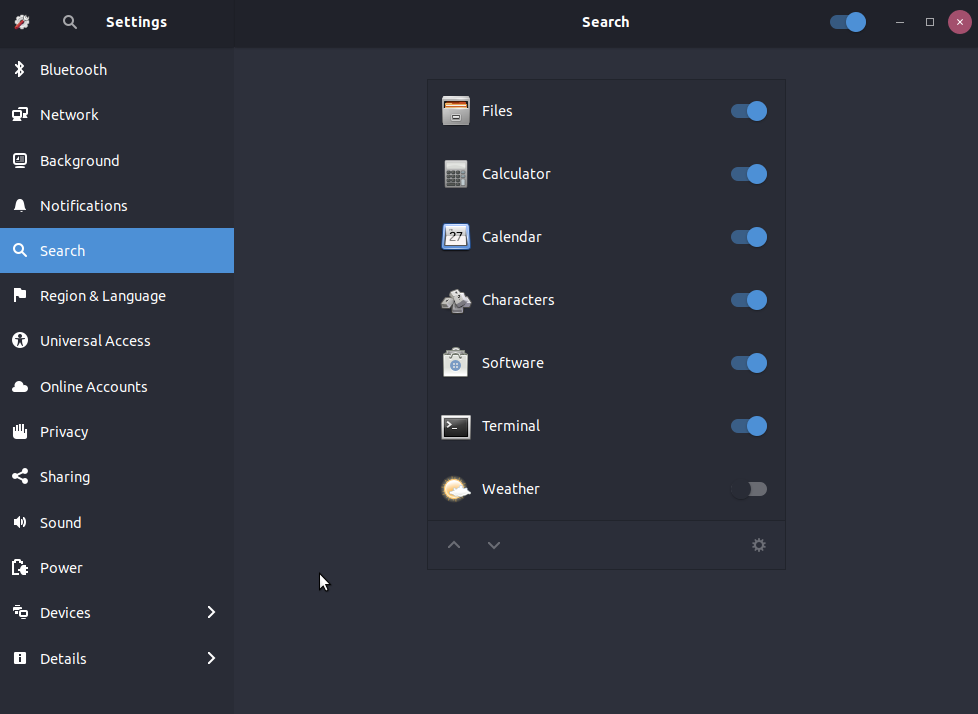Click the search magnifier icon in header
978x714 pixels.
[x=70, y=22]
